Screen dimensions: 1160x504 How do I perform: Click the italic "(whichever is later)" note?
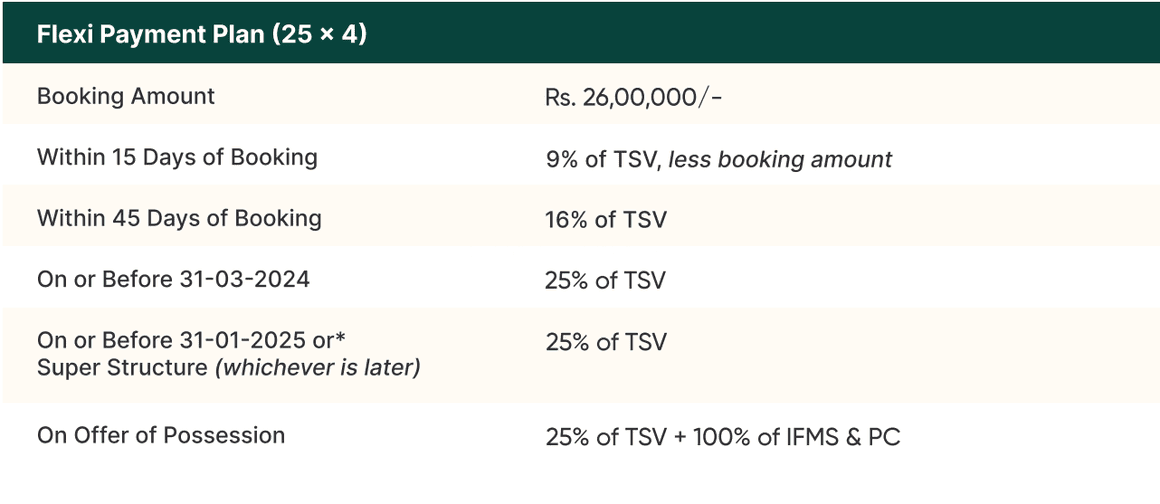318,367
